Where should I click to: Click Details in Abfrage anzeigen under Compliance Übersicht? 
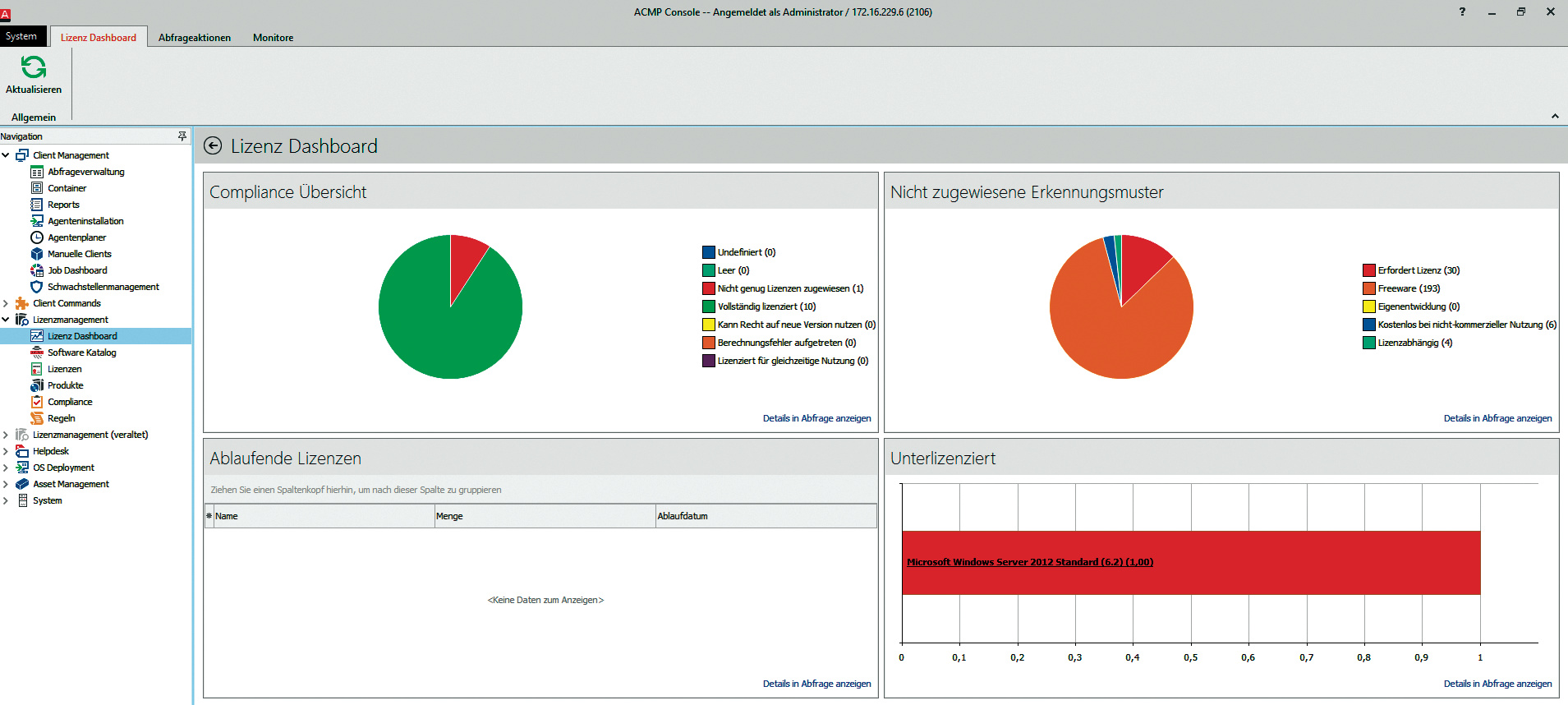point(816,418)
